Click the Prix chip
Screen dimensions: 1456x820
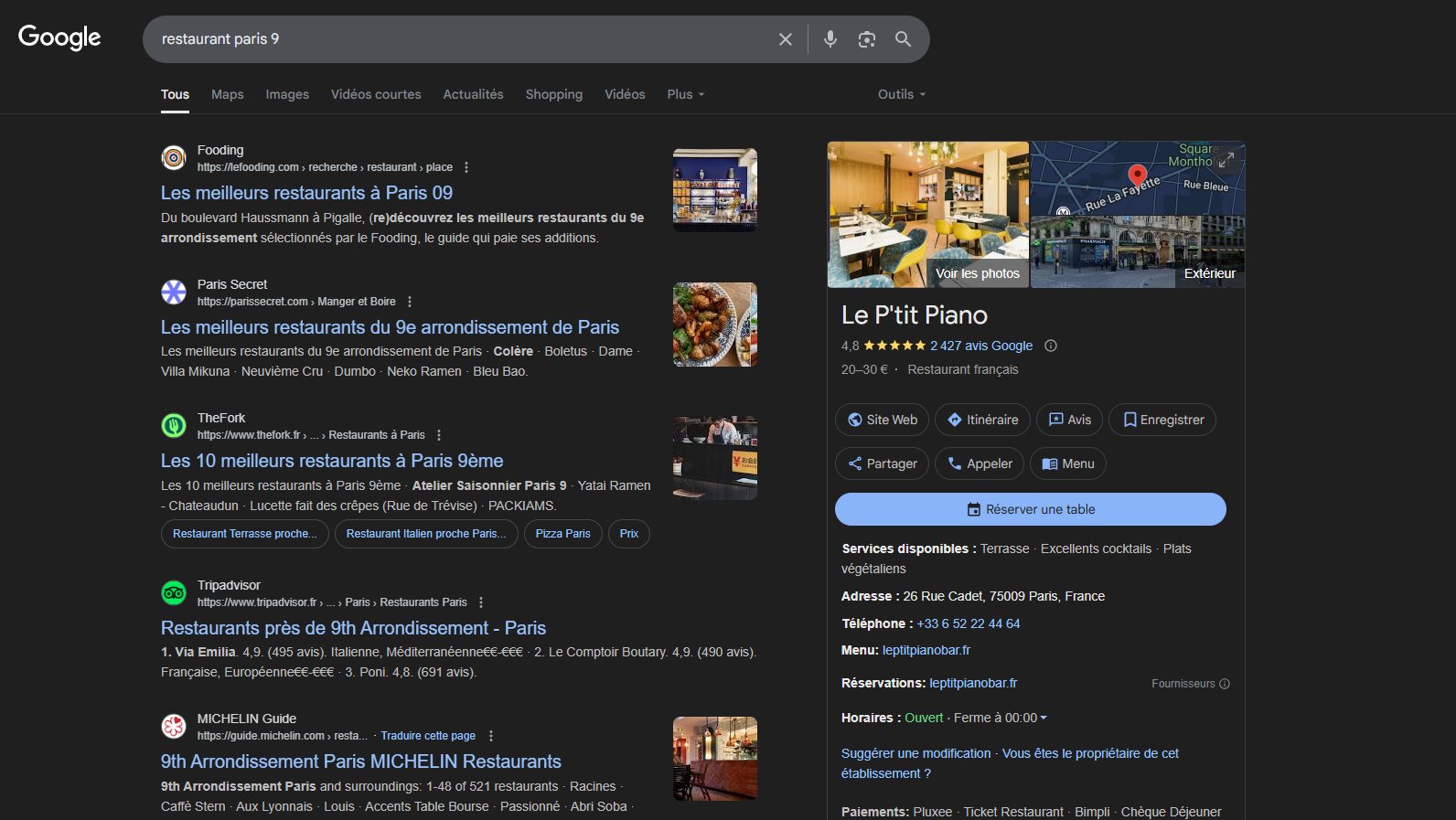[x=629, y=534]
